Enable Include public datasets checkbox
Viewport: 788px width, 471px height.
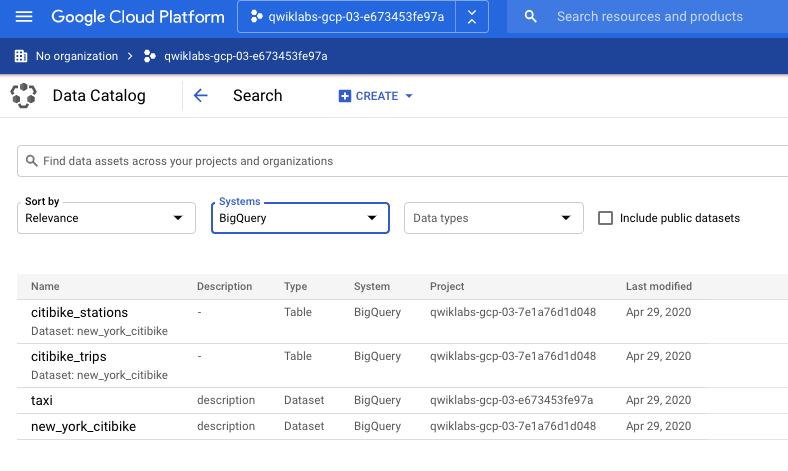(606, 218)
